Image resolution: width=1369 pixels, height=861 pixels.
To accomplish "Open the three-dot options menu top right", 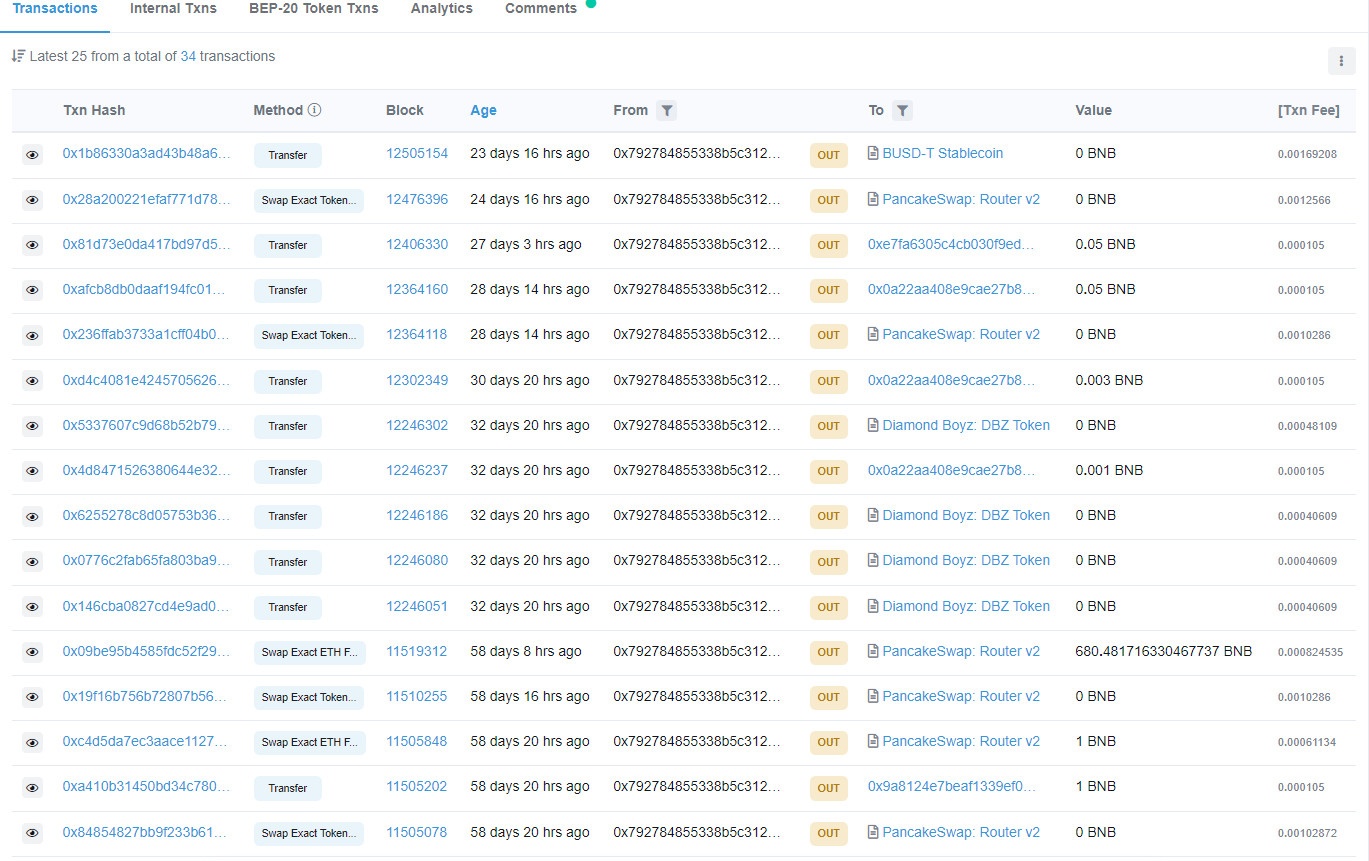I will point(1341,61).
